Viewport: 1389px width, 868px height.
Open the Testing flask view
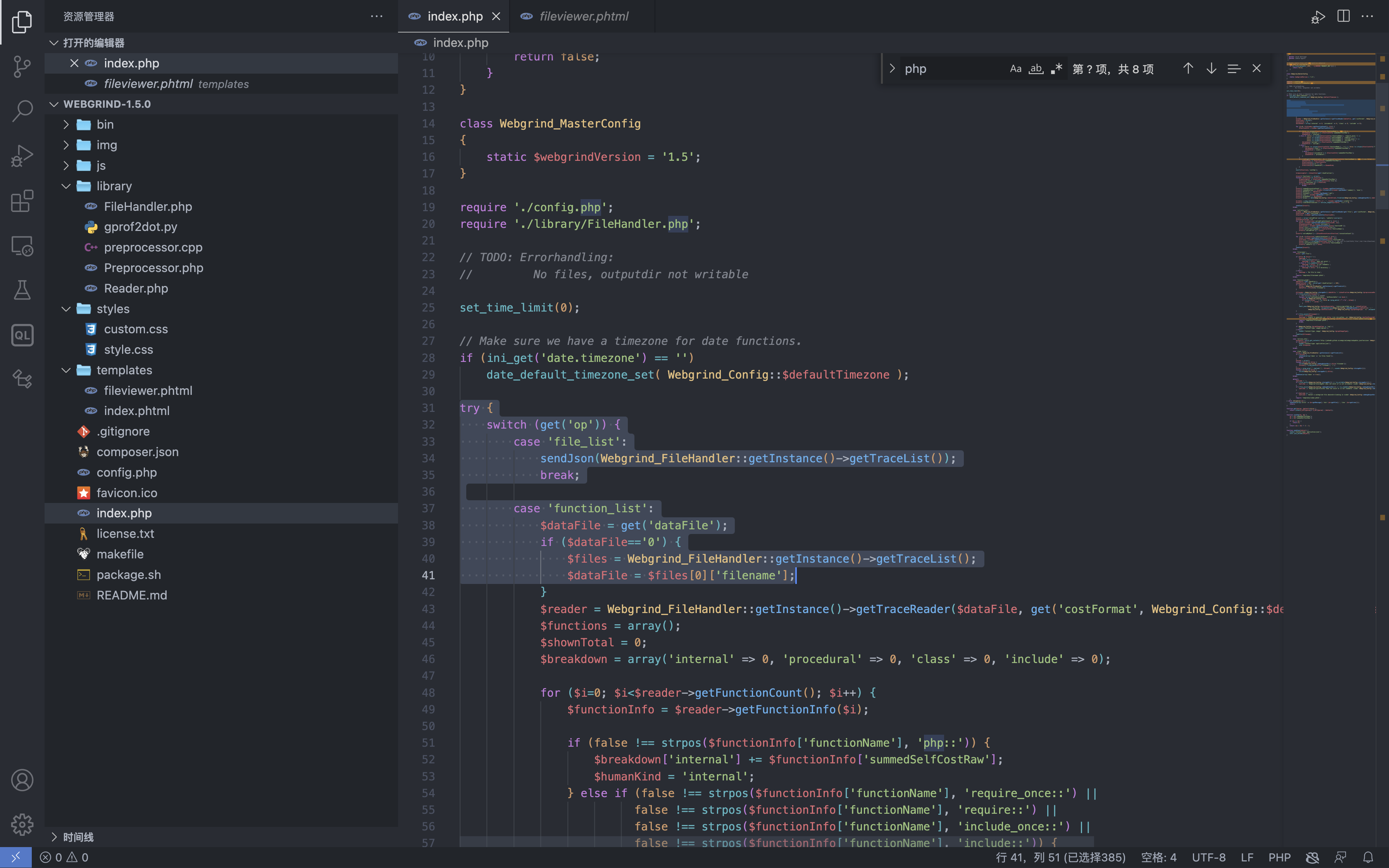tap(22, 291)
